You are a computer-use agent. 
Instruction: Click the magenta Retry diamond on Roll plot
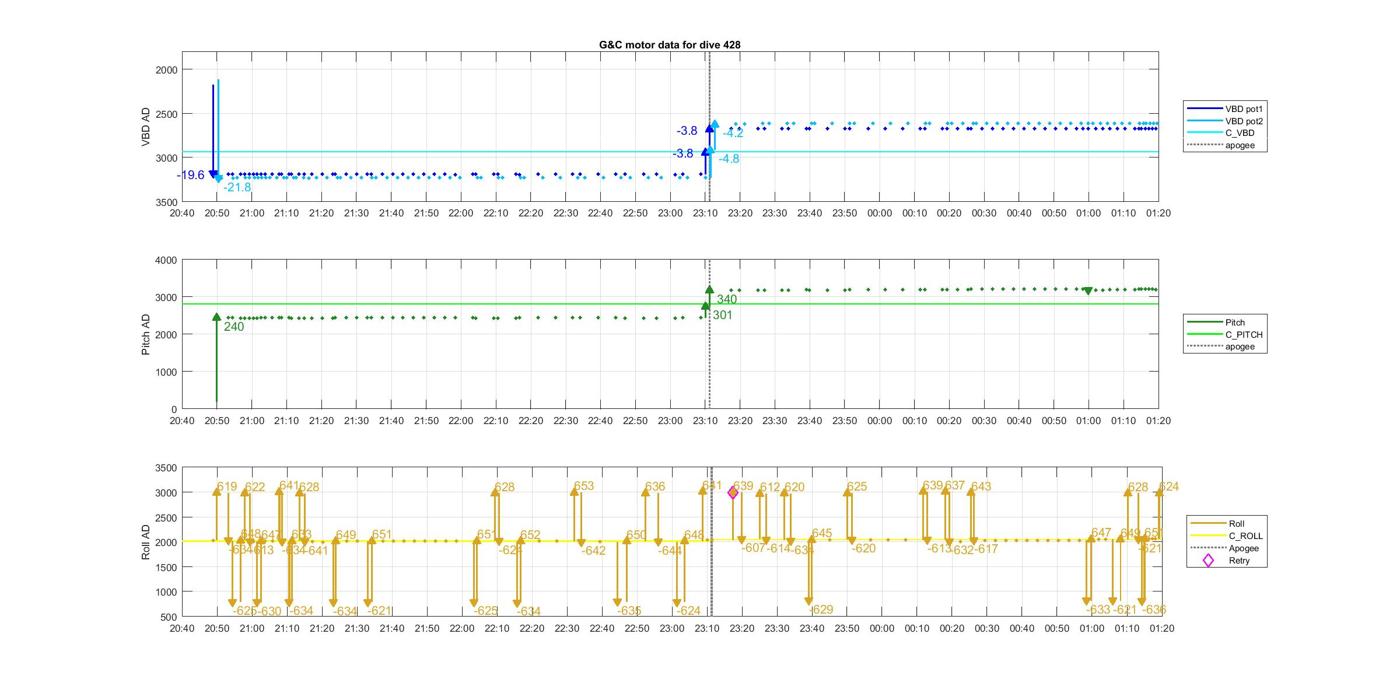click(x=733, y=492)
